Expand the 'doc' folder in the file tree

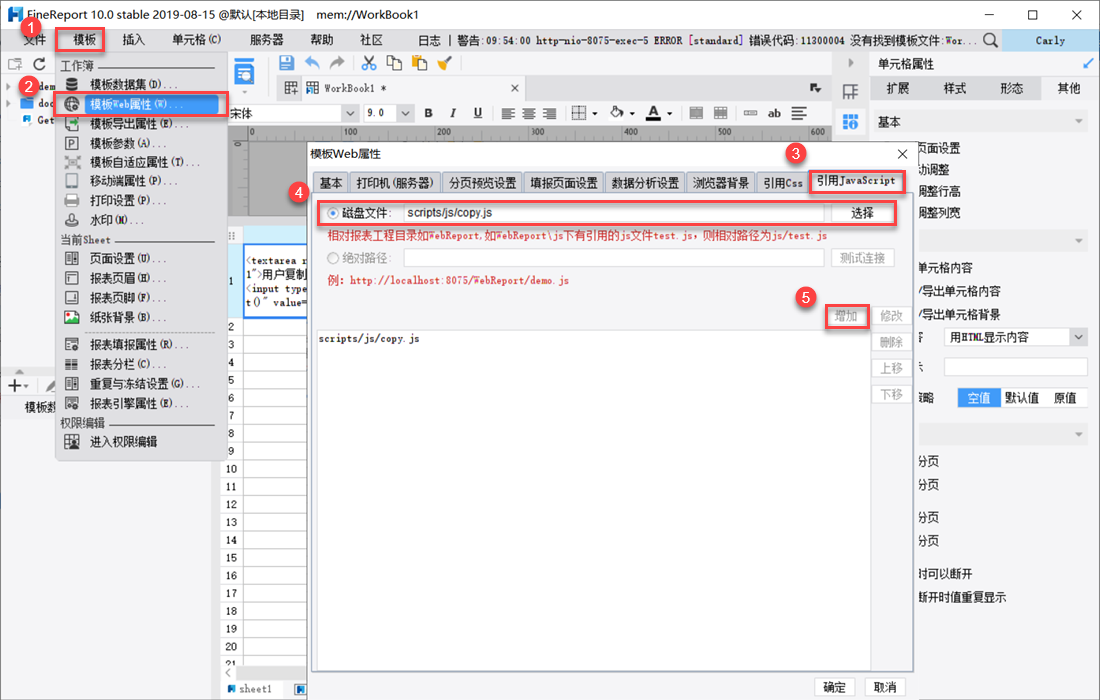8,103
